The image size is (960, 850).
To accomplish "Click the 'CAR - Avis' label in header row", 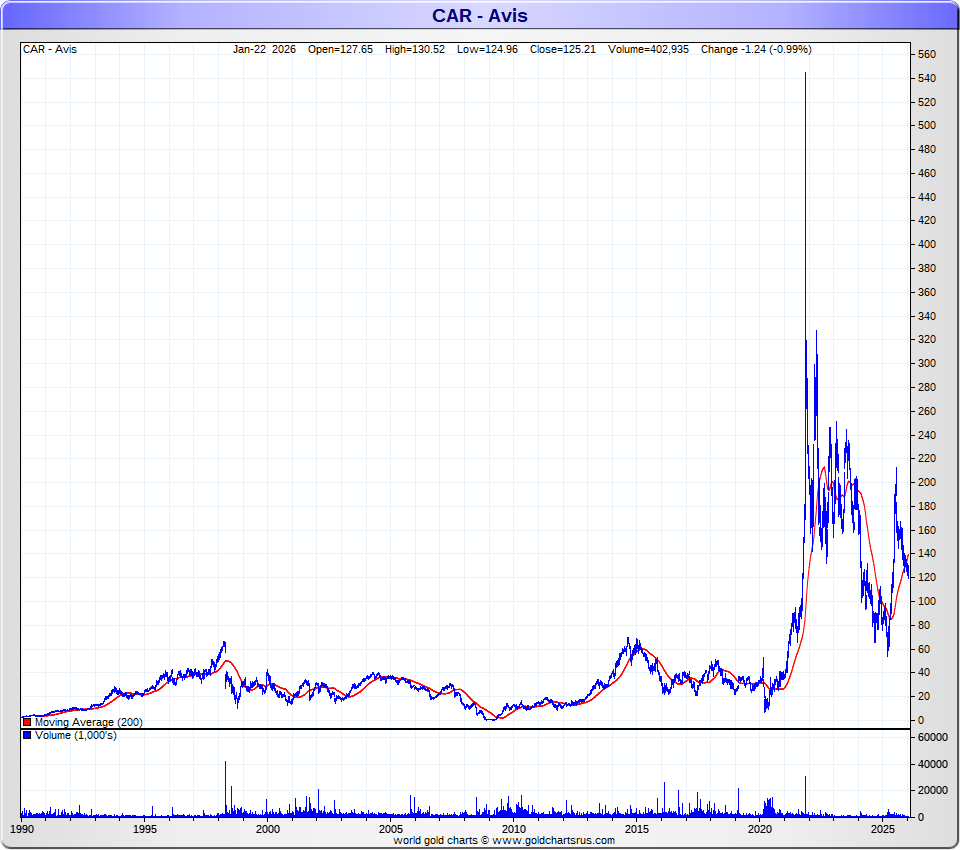I will [50, 49].
